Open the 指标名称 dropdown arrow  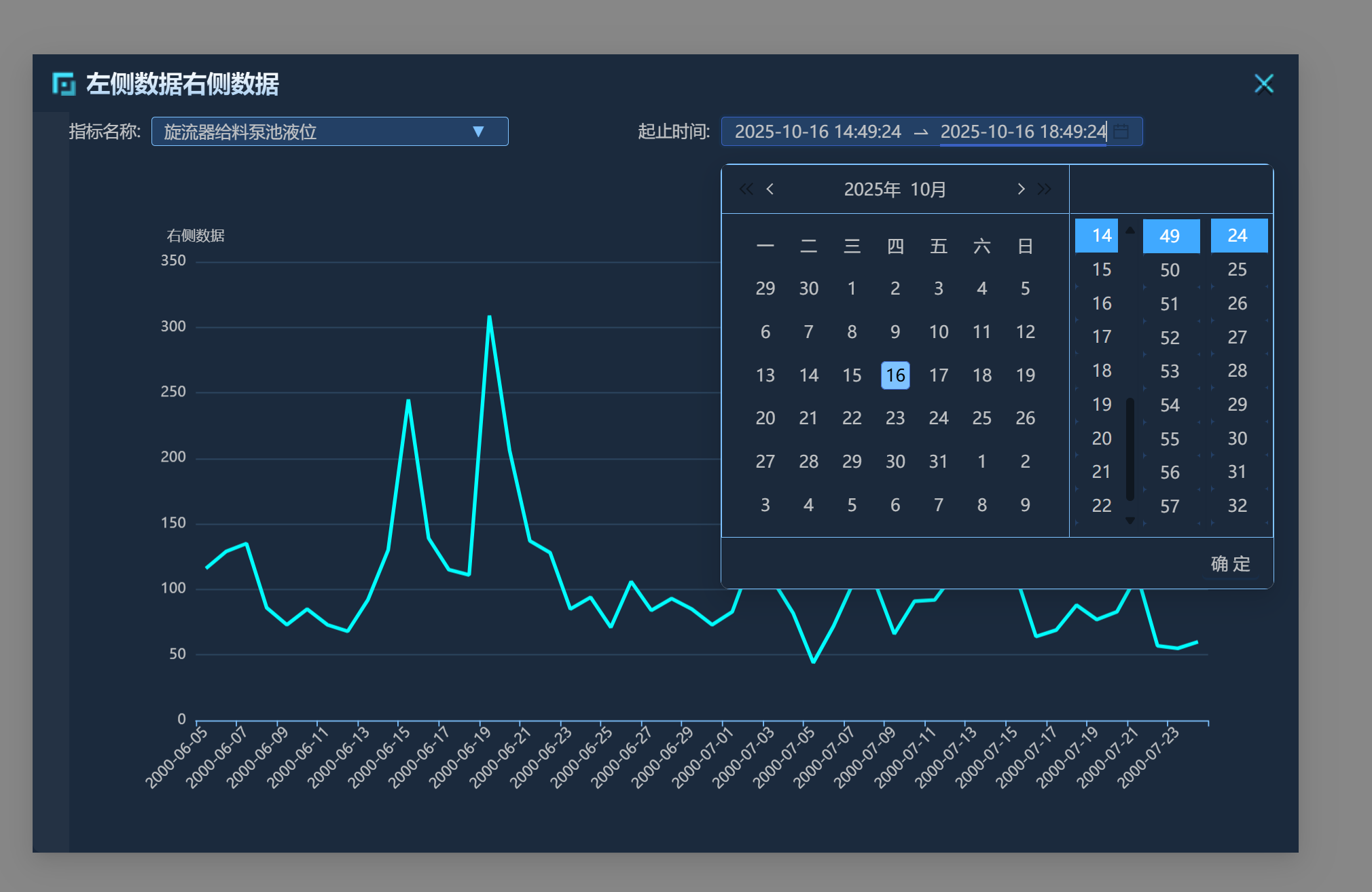coord(478,132)
